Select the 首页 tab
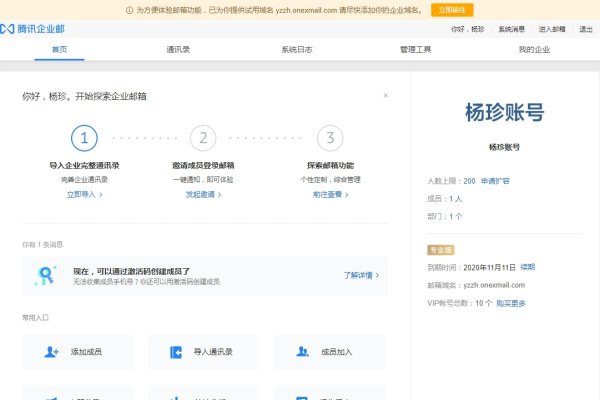Screen dimensions: 600x400 [x=59, y=49]
